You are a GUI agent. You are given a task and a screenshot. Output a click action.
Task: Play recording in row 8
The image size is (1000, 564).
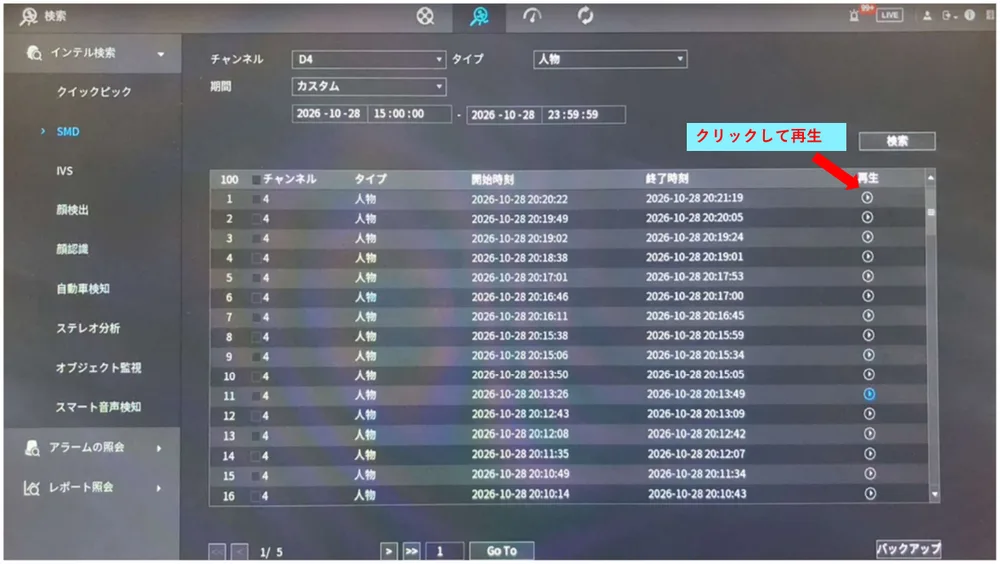(x=869, y=335)
